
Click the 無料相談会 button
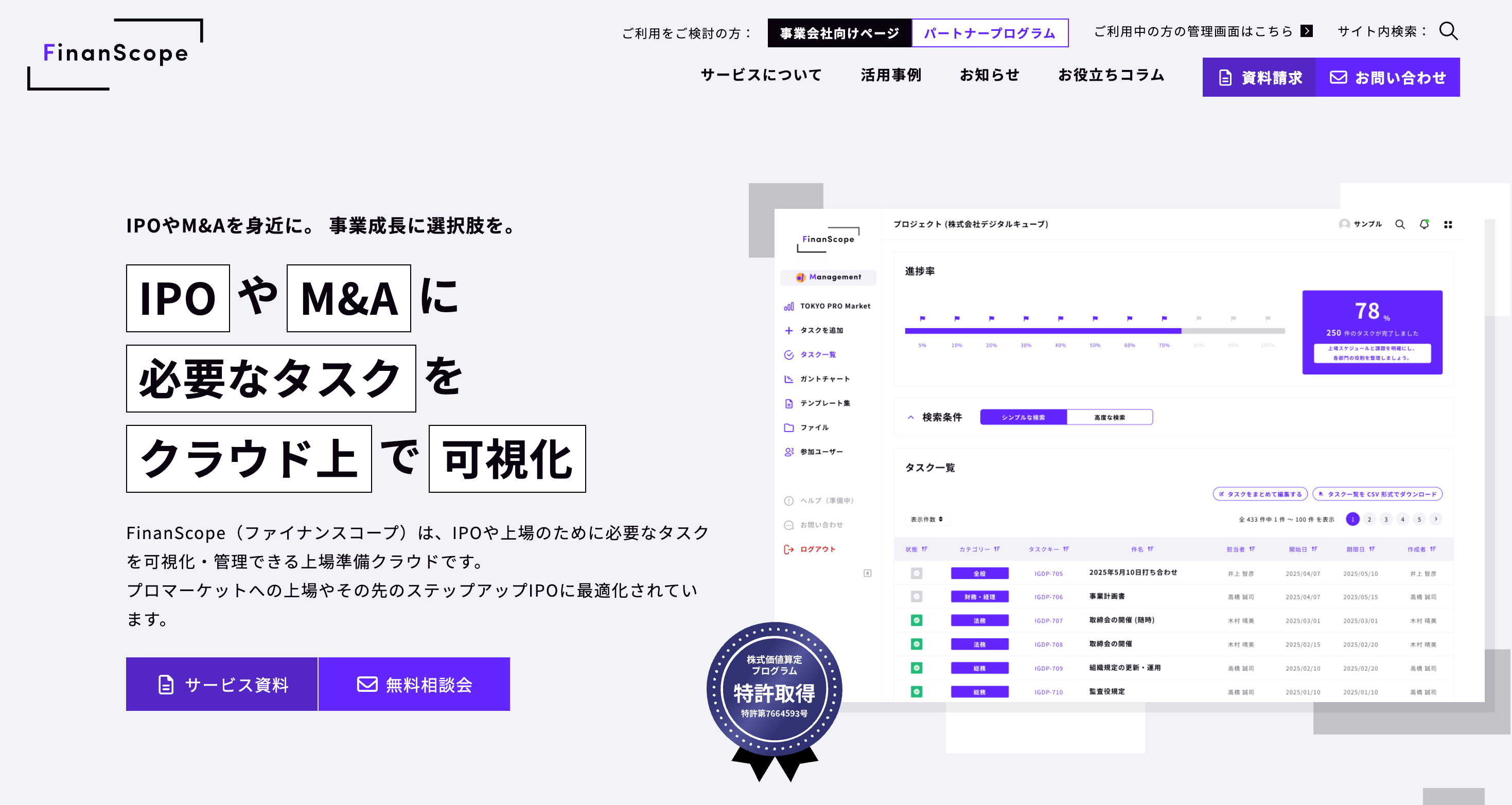[414, 684]
